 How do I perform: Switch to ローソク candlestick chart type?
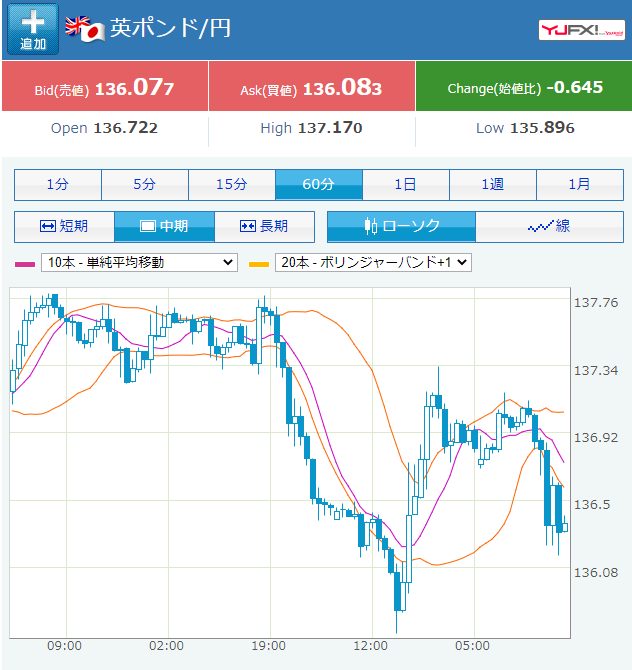(401, 226)
